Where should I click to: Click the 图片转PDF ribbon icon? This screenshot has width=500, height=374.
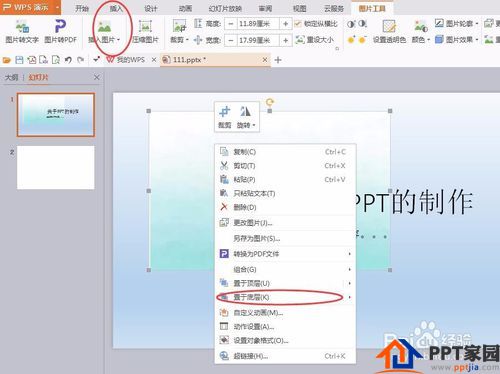[x=60, y=26]
